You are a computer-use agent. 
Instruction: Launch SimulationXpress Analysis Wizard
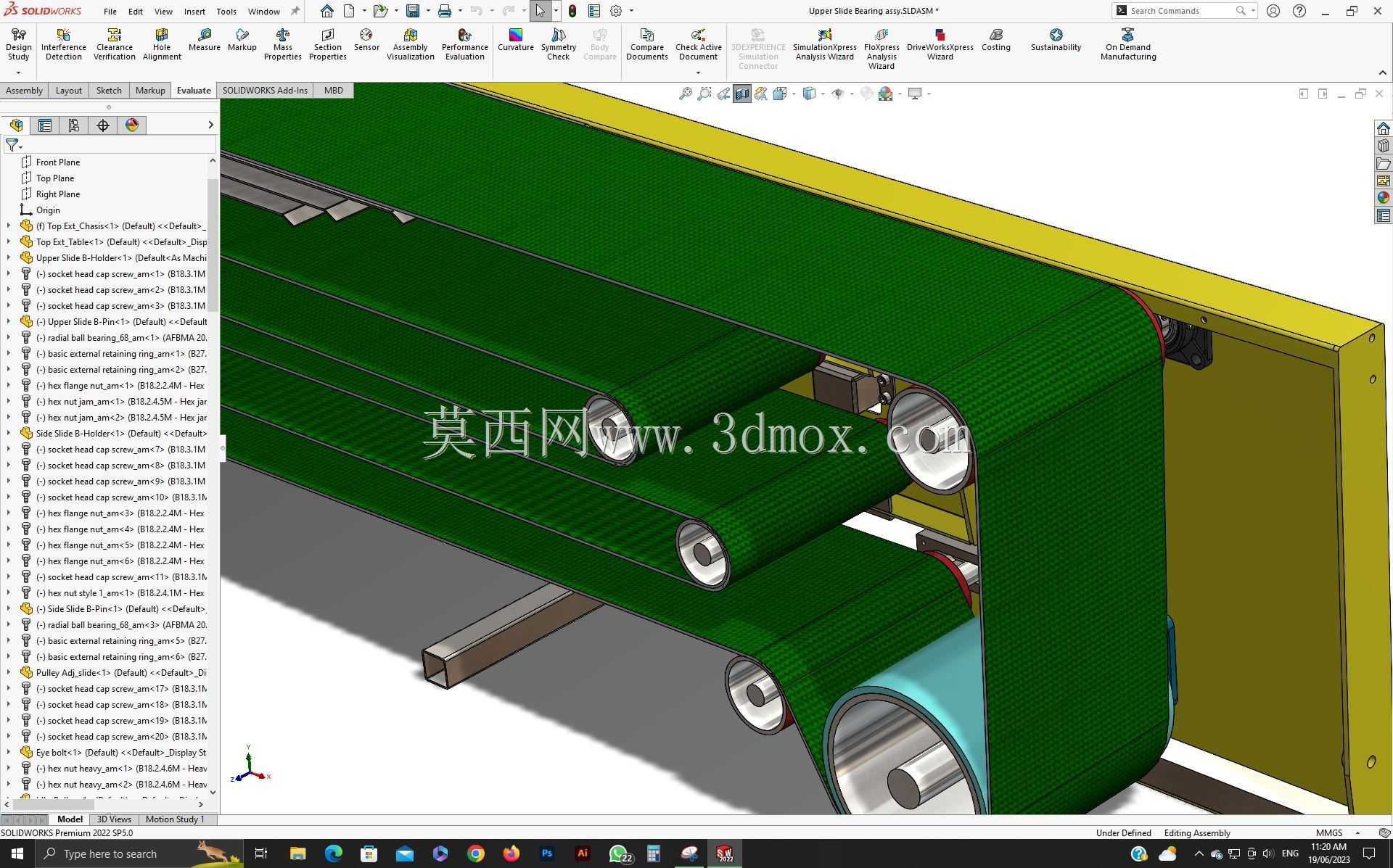coord(824,45)
